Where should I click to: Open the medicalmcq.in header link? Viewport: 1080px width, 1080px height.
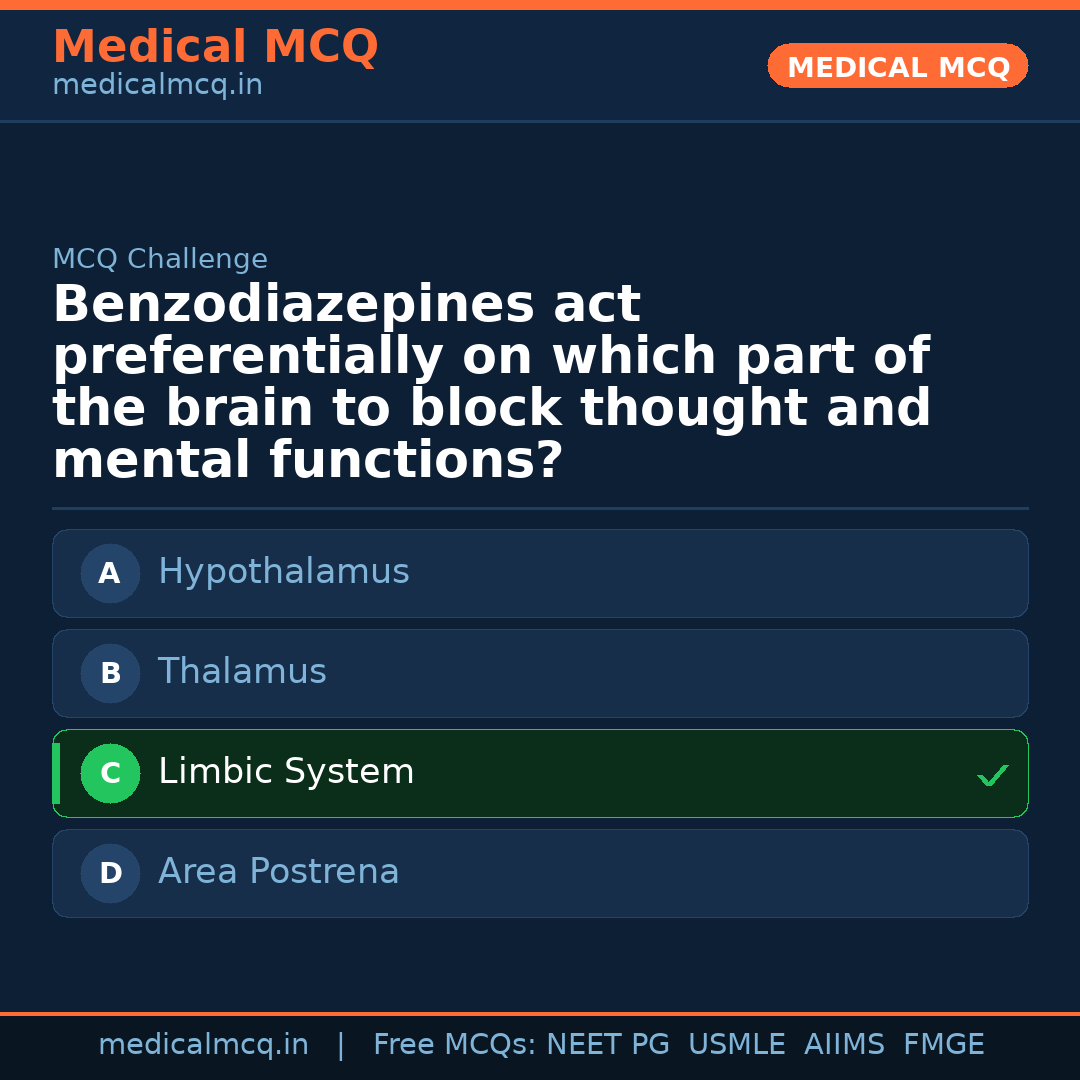tap(157, 85)
